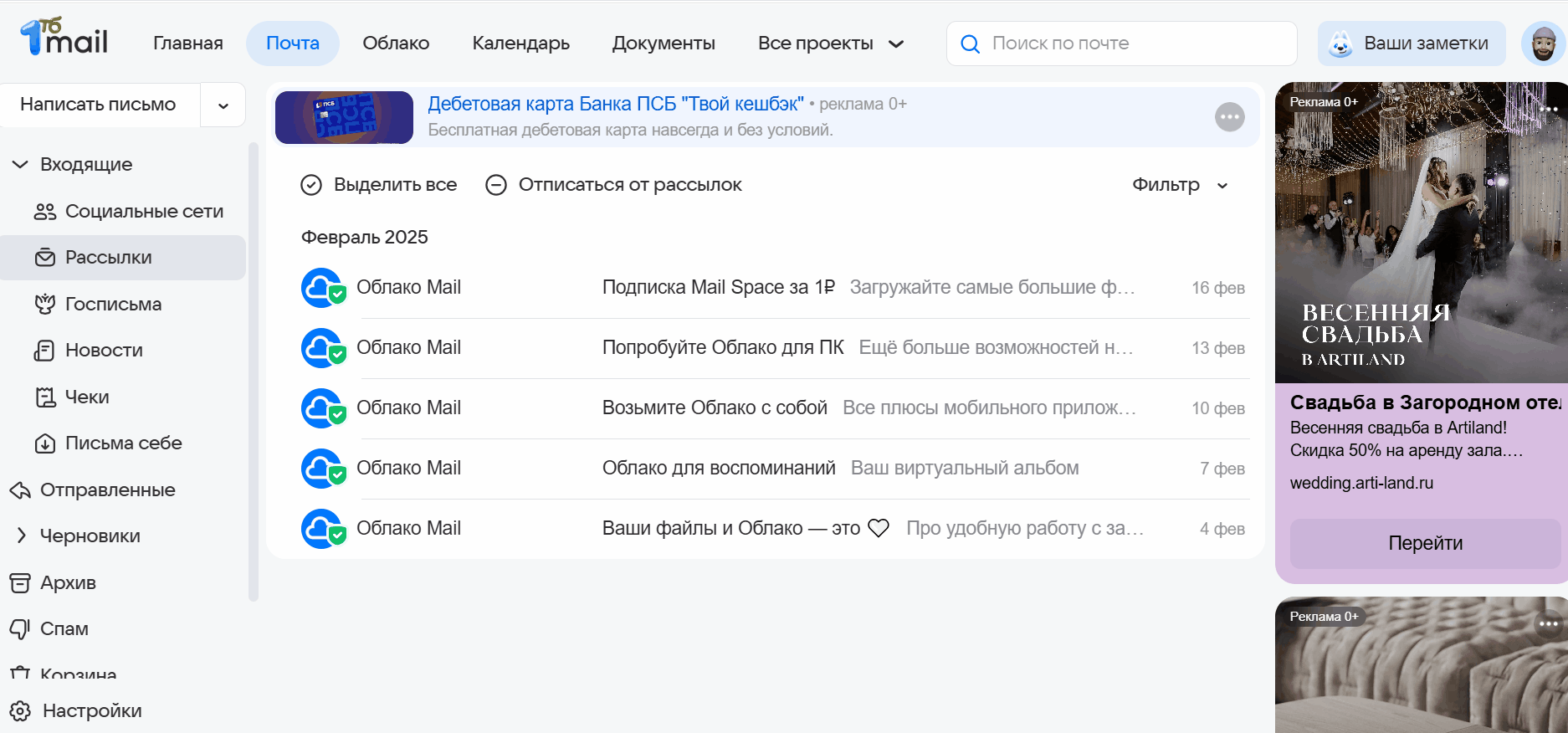Image resolution: width=1568 pixels, height=733 pixels.
Task: Click the Рассылки envelope icon
Action: [45, 258]
